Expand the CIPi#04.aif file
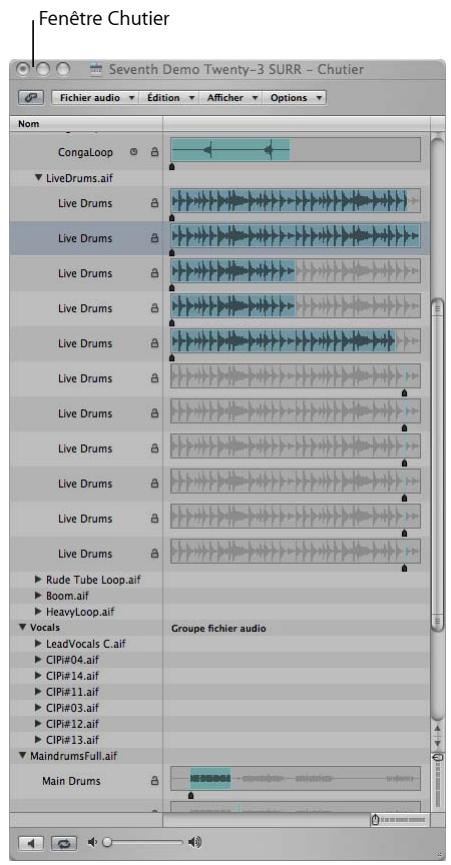 coord(38,660)
